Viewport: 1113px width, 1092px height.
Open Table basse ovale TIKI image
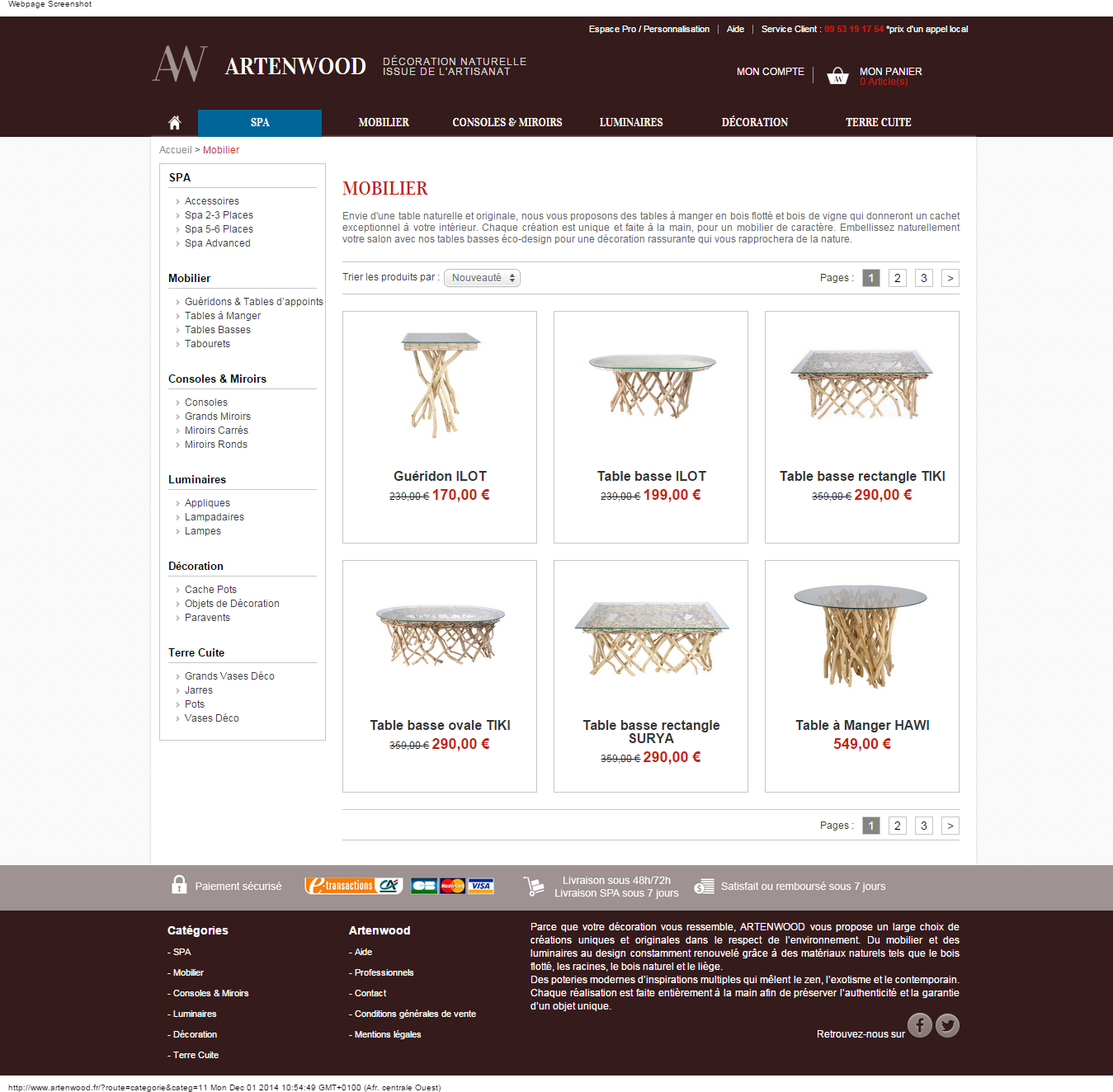point(440,635)
